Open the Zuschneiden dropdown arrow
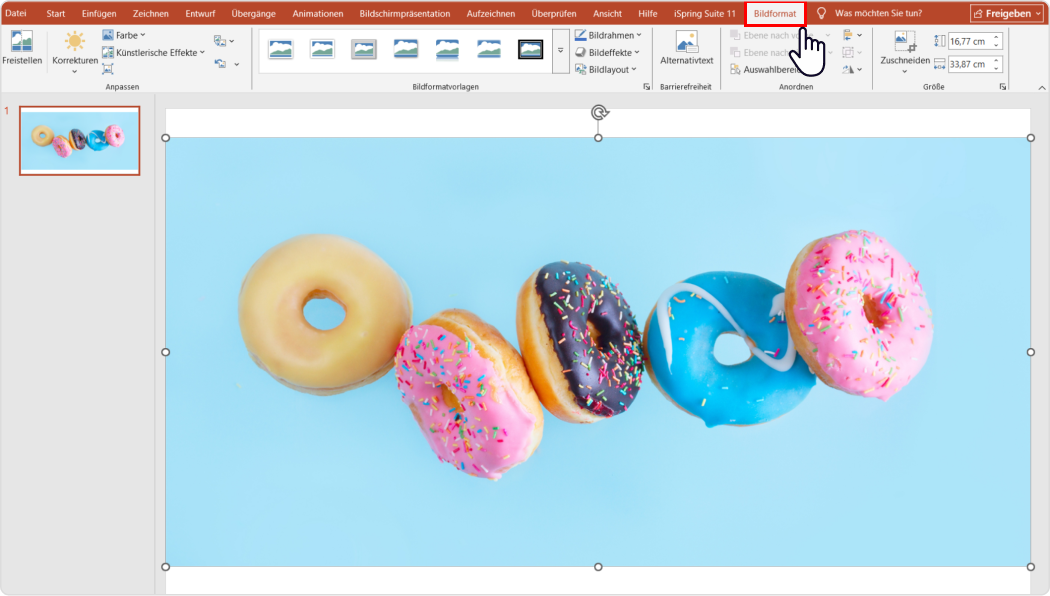1050x596 pixels. [x=904, y=71]
